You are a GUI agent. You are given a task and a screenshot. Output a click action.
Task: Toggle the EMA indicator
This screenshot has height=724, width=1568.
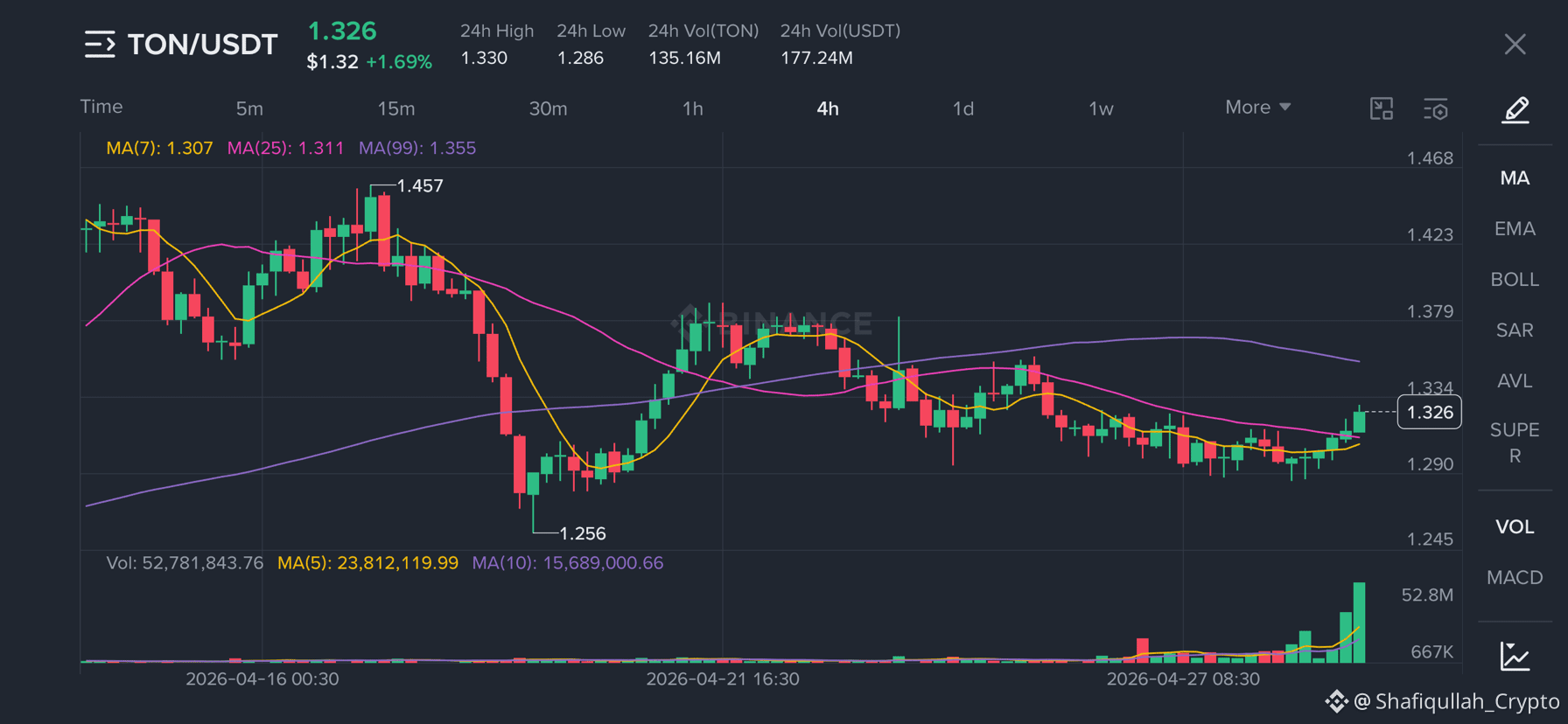(1515, 229)
